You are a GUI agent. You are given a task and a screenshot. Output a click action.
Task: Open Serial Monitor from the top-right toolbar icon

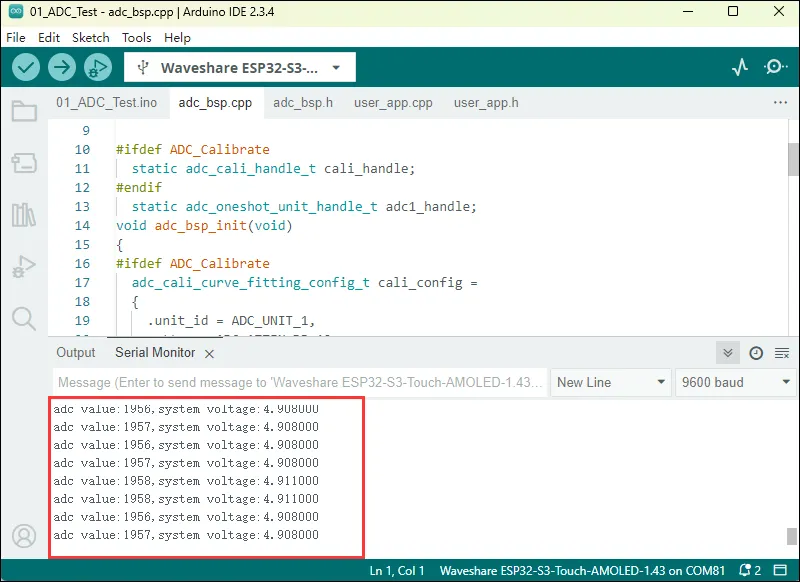[775, 67]
